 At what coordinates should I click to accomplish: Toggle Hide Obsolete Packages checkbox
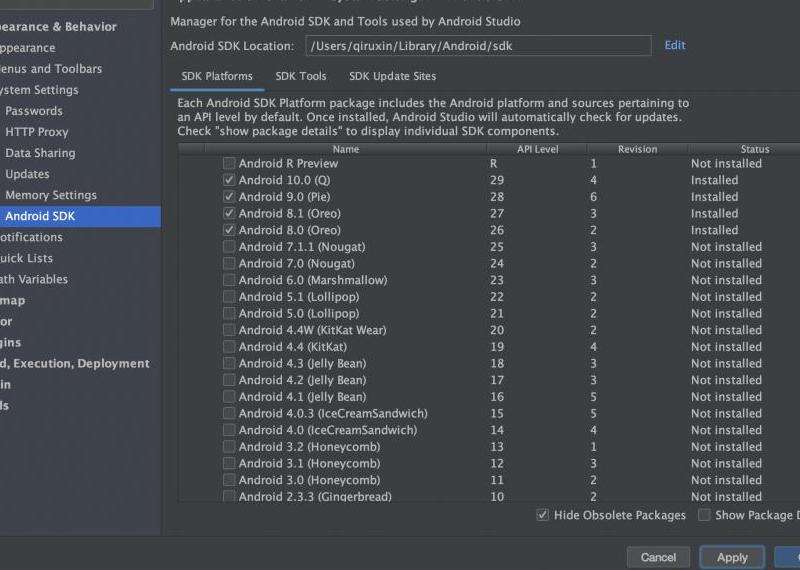click(x=542, y=515)
